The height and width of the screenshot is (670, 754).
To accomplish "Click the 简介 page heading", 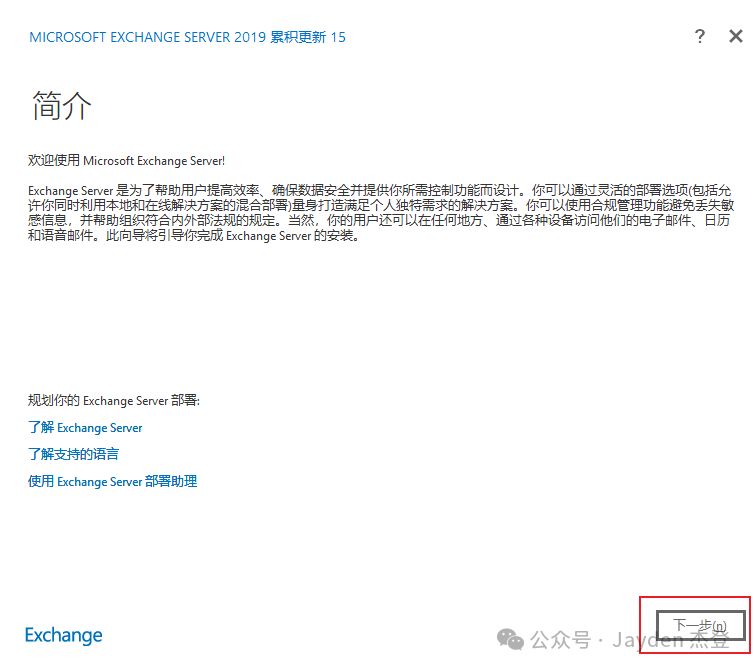I will pos(62,107).
